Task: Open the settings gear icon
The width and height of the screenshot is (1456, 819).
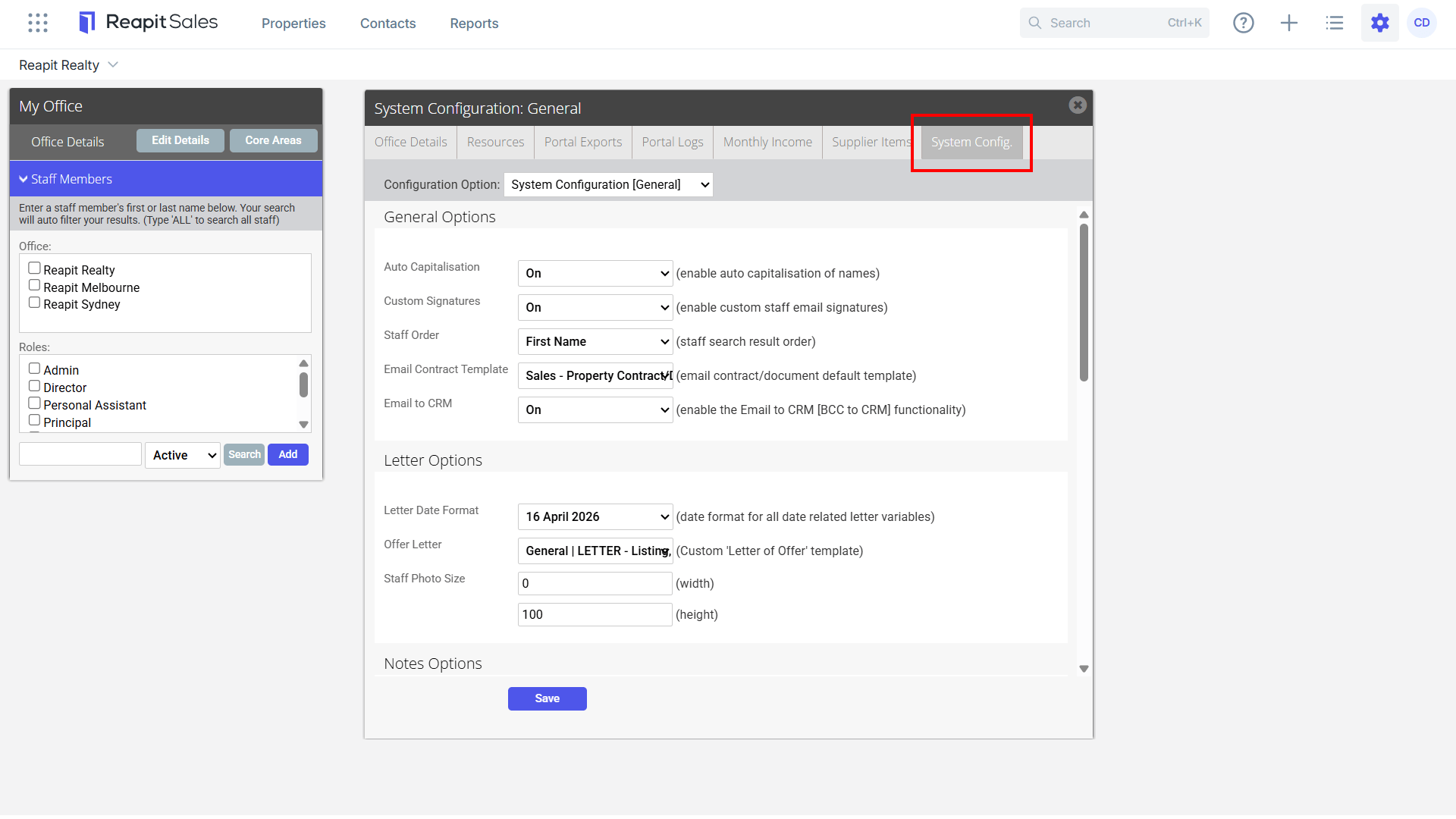Action: 1380,23
